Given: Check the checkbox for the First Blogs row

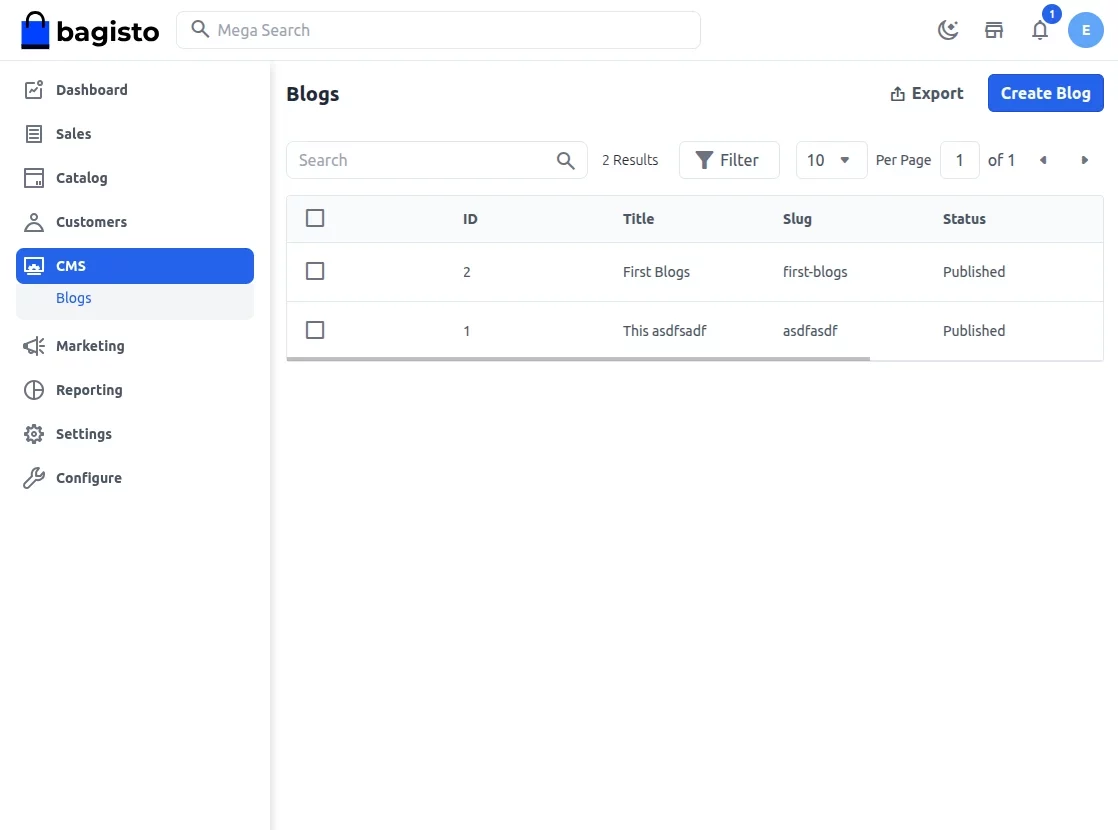Looking at the screenshot, I should [x=315, y=271].
